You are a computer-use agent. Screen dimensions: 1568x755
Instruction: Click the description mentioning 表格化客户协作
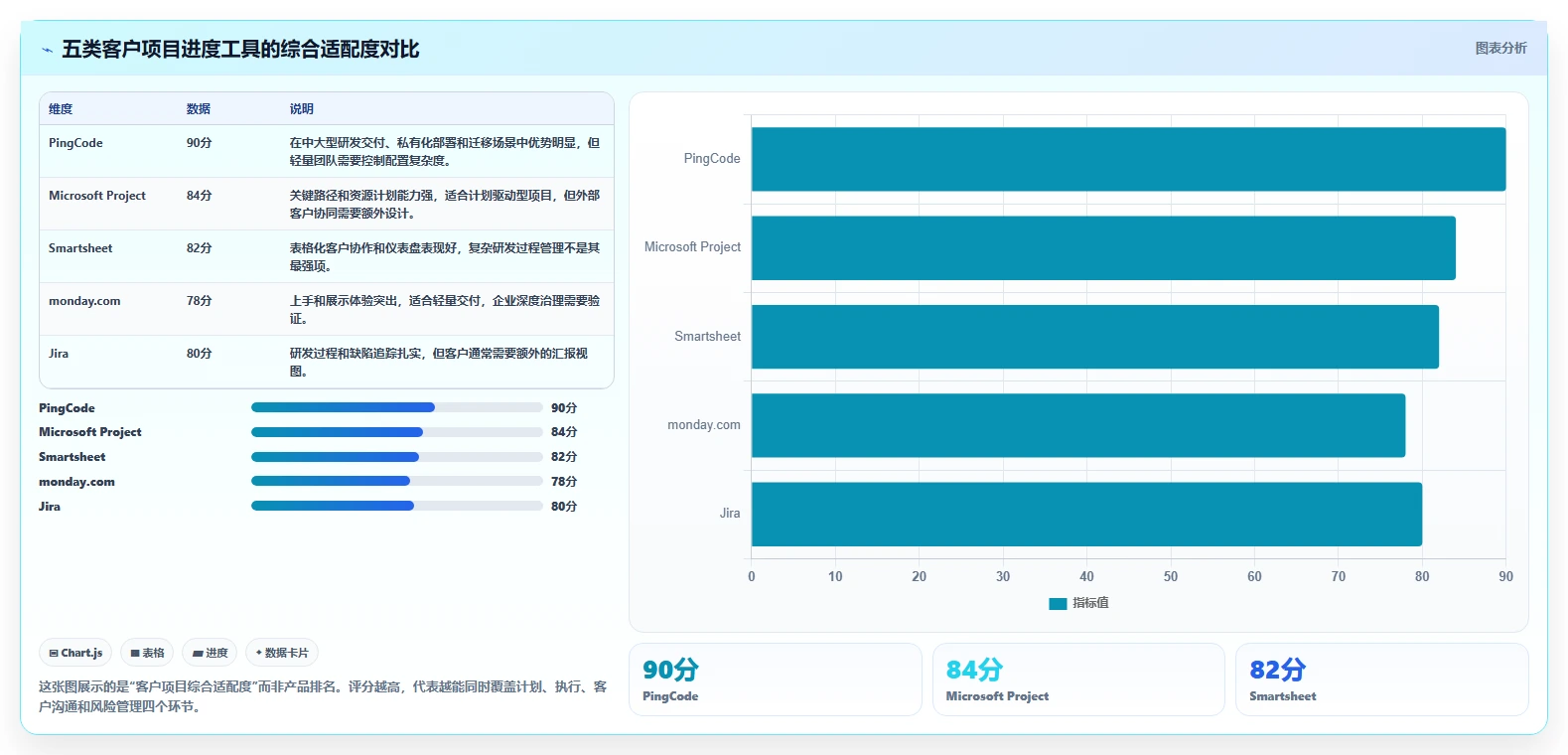(446, 257)
